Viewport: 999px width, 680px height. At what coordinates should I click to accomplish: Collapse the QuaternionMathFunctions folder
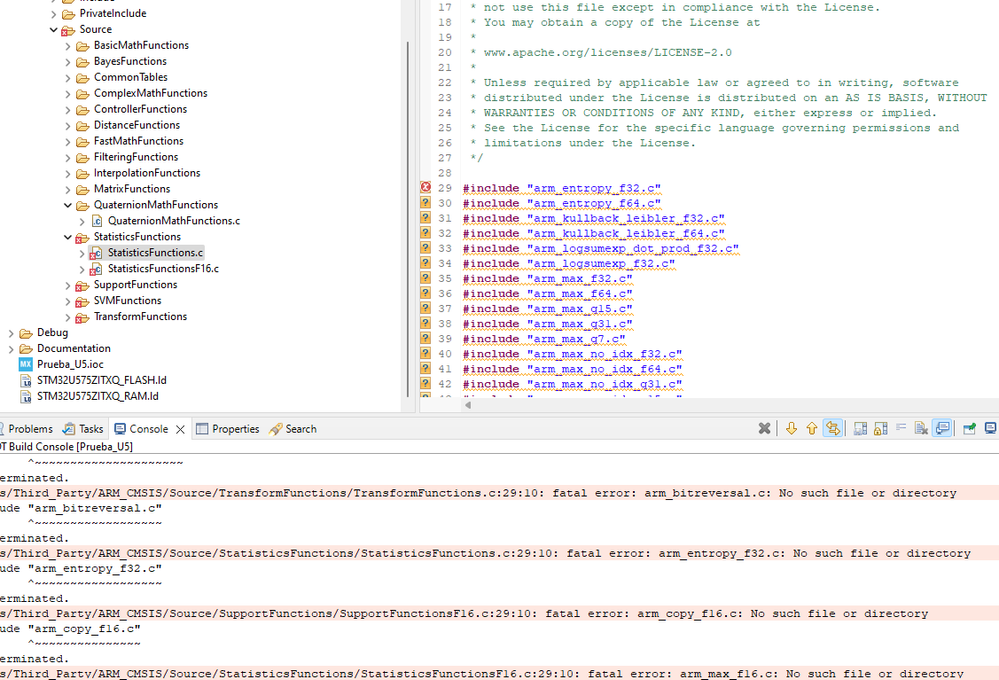(68, 205)
